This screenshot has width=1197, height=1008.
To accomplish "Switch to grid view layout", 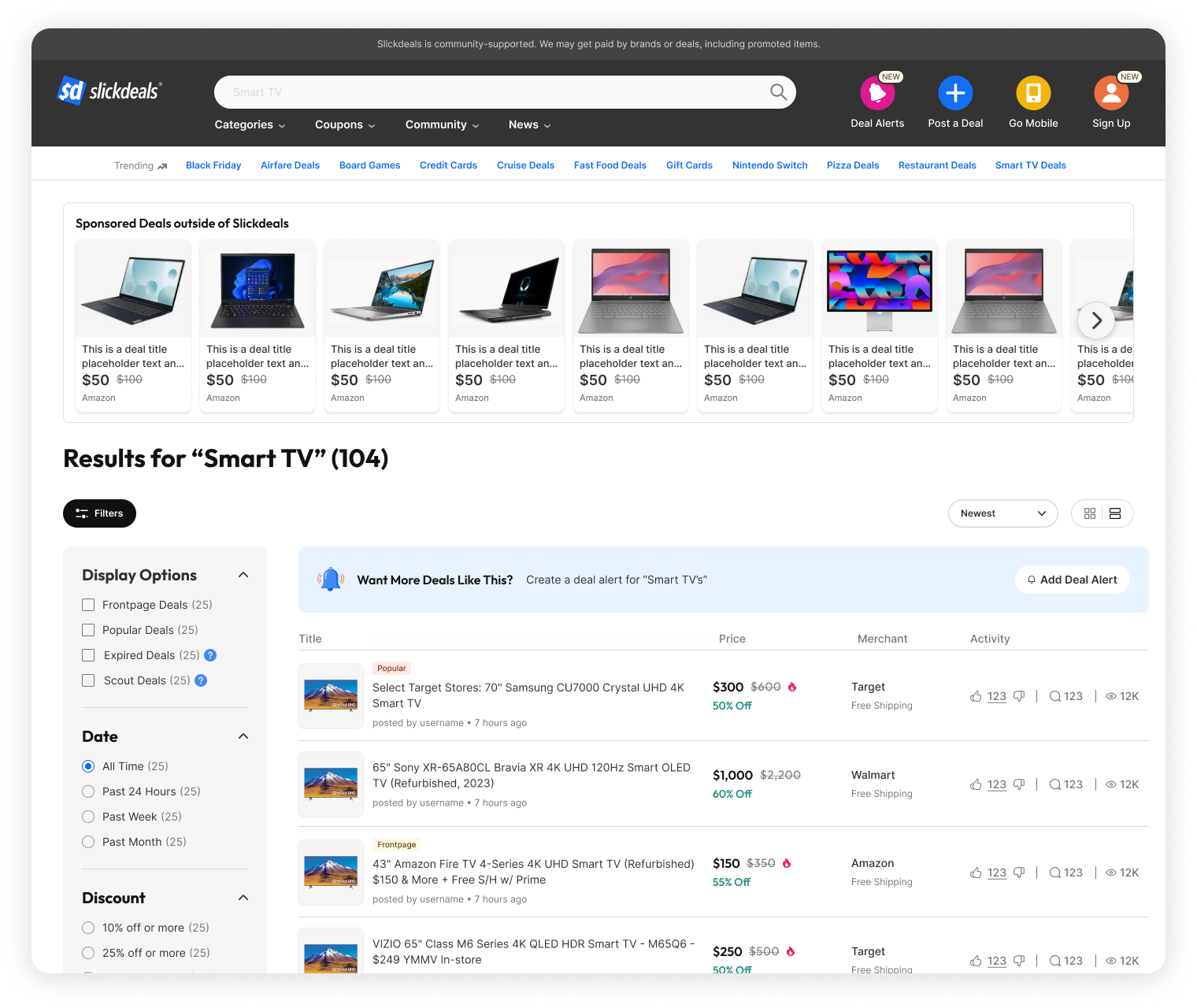I will pyautogui.click(x=1090, y=513).
